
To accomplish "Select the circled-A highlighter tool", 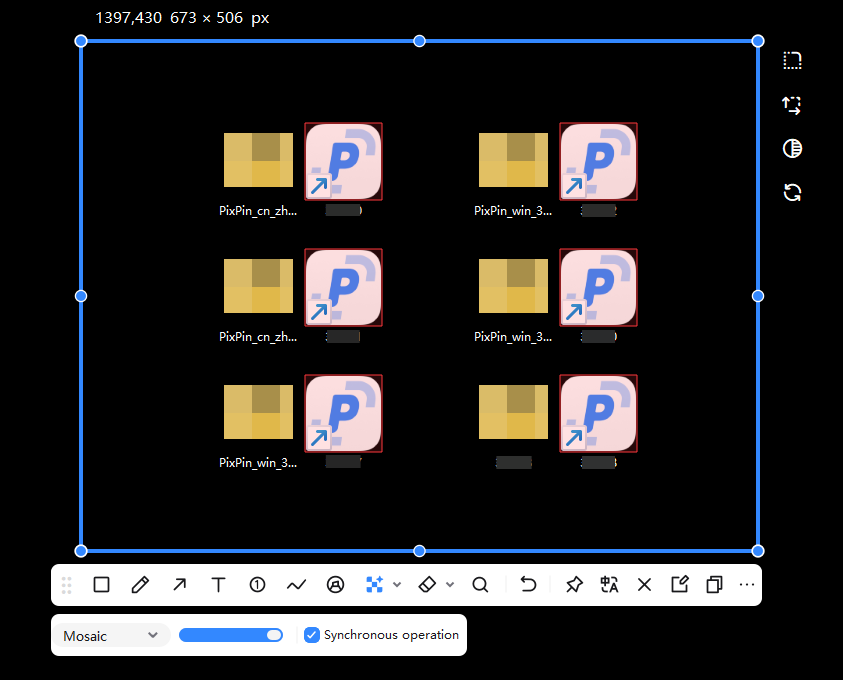I will pyautogui.click(x=335, y=584).
